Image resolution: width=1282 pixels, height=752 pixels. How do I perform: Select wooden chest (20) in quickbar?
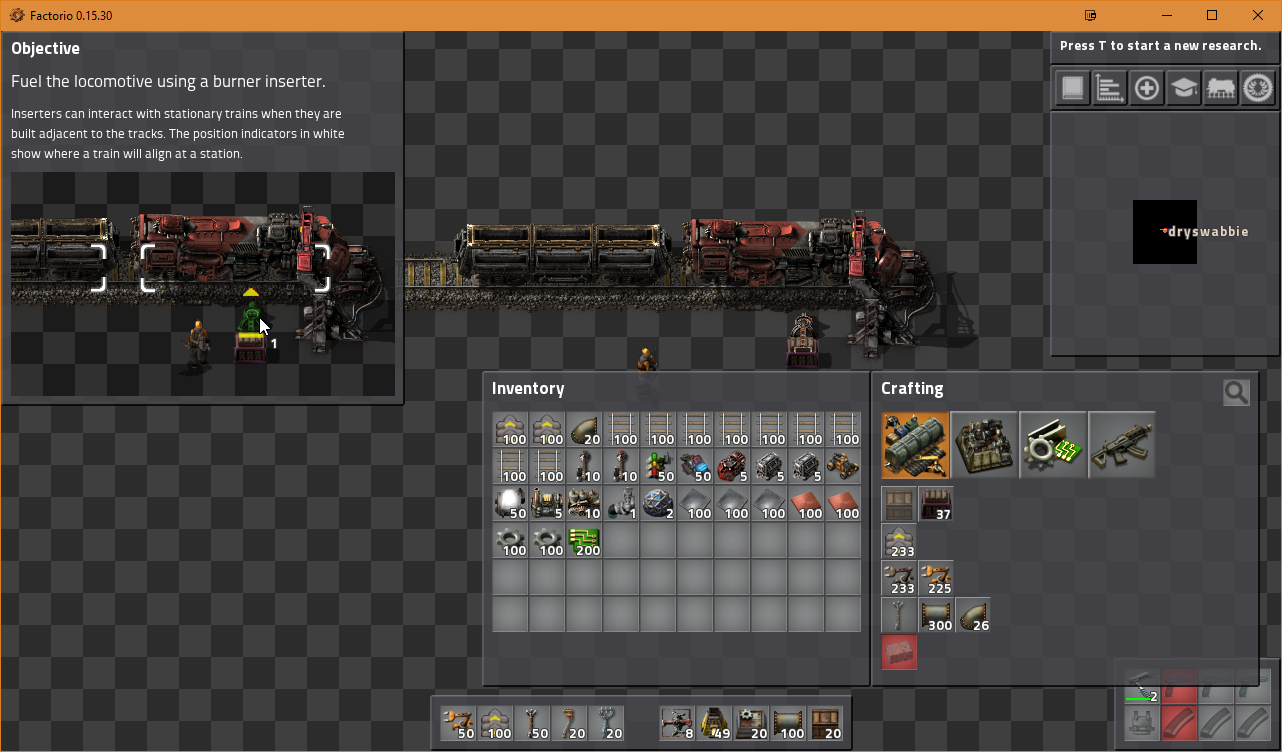826,723
